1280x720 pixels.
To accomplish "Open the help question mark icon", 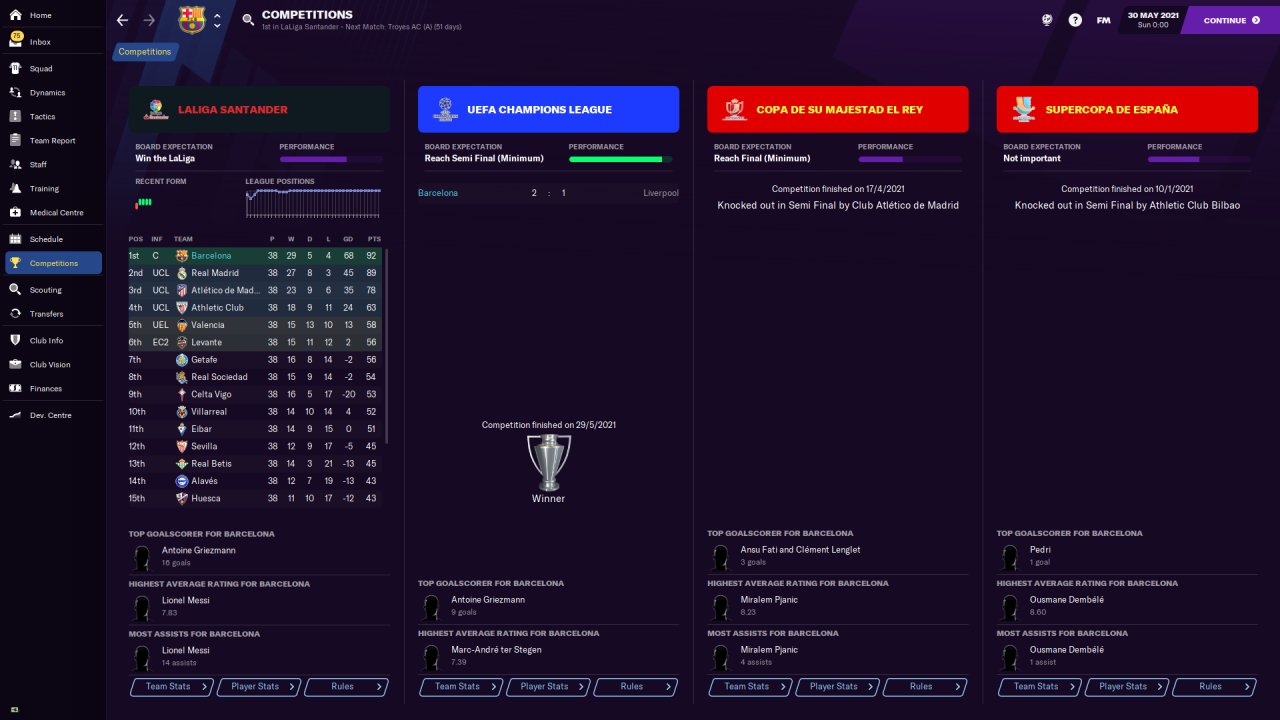I will [x=1075, y=20].
